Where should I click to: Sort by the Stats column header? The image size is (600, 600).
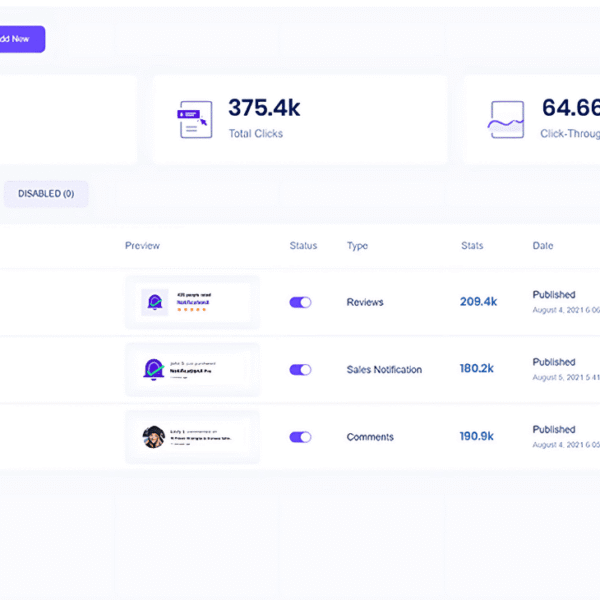point(472,246)
